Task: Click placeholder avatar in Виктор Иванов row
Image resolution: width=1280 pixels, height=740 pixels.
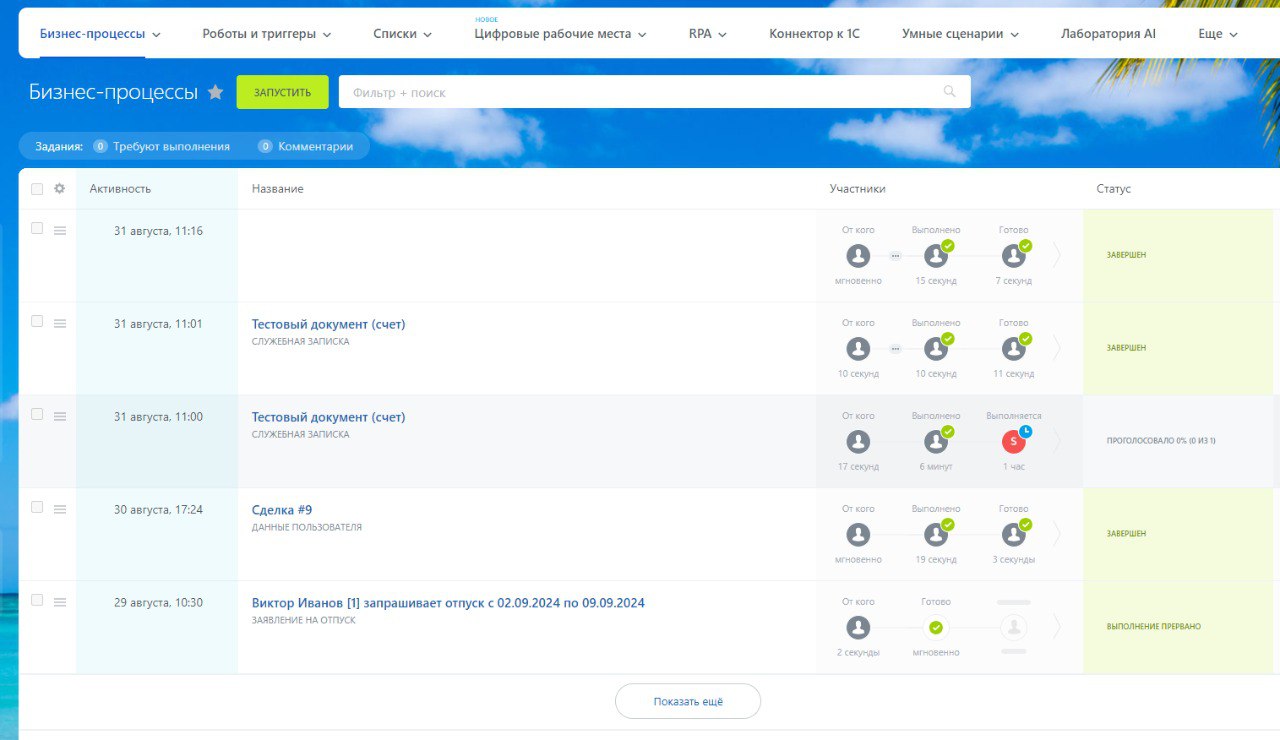Action: (1014, 628)
